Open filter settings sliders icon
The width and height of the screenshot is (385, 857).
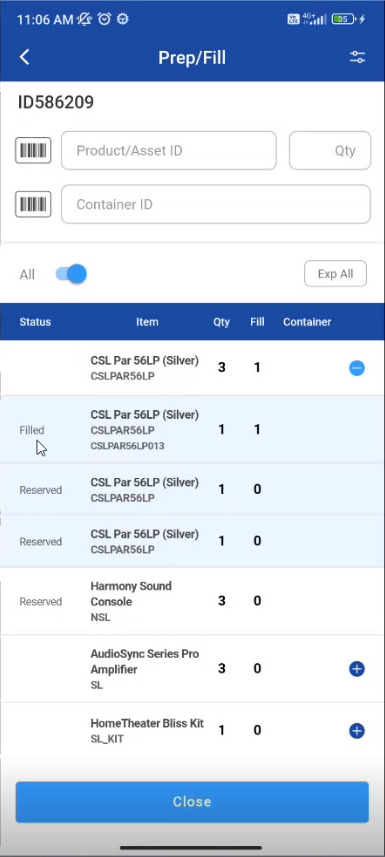(x=357, y=57)
